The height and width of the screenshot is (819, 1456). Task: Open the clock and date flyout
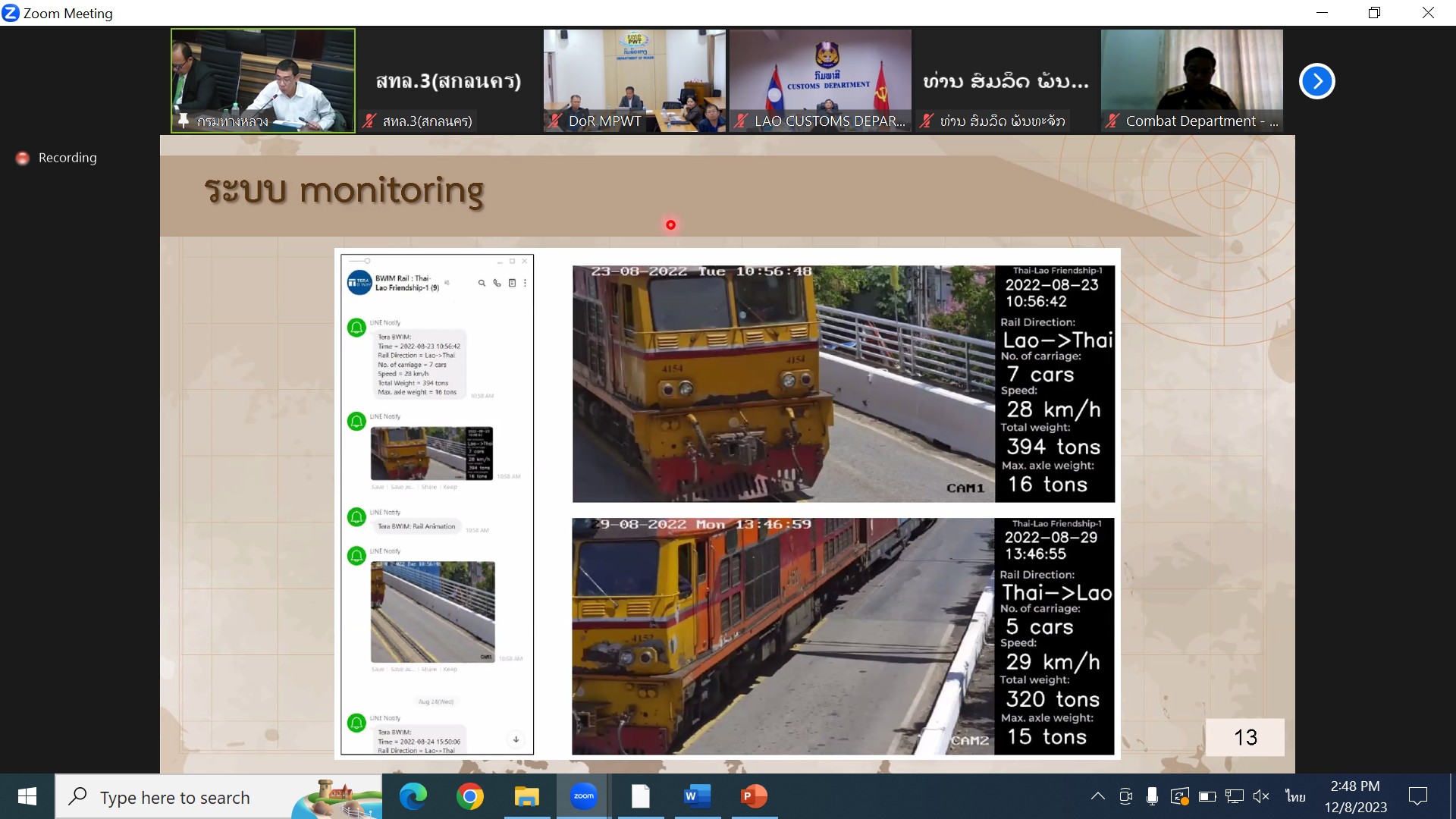click(x=1355, y=796)
